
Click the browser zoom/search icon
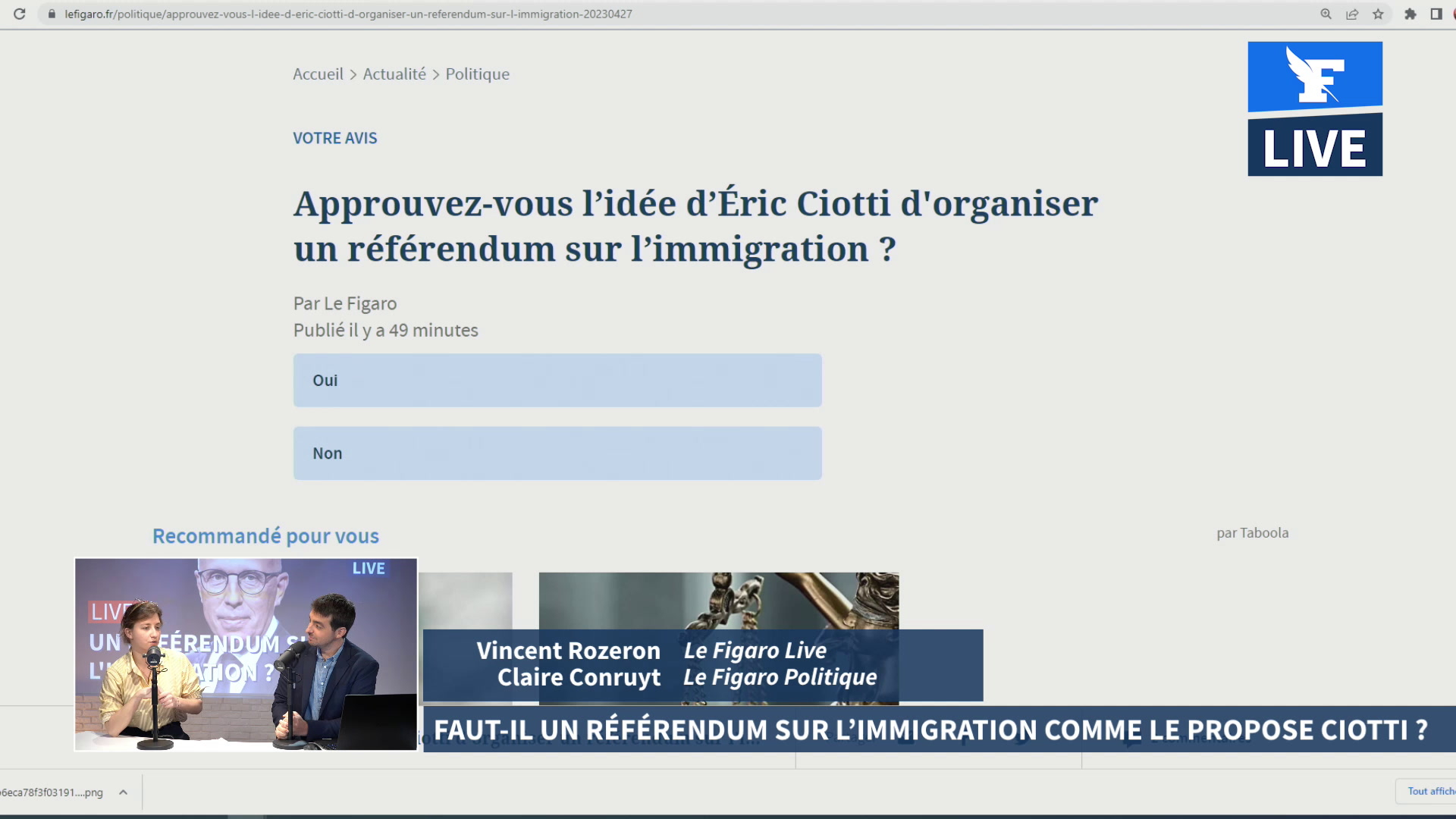coord(1326,13)
